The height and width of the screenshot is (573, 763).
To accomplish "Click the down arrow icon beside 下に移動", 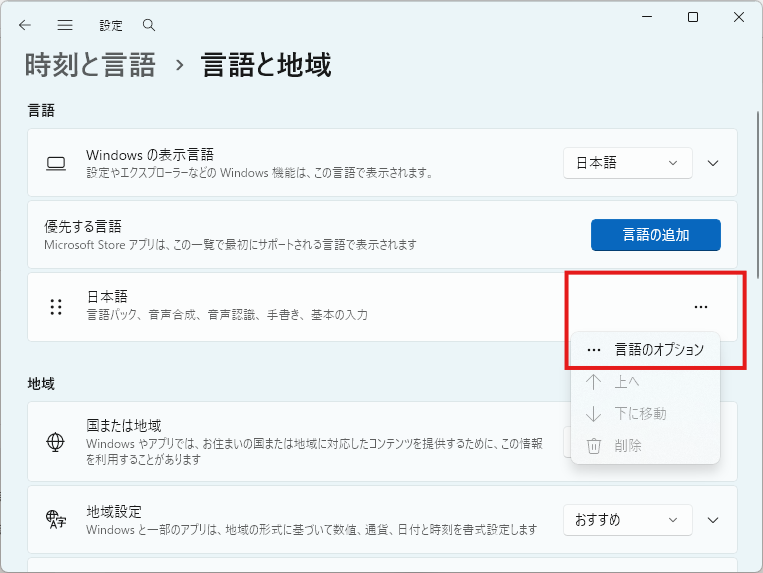I will coord(593,414).
